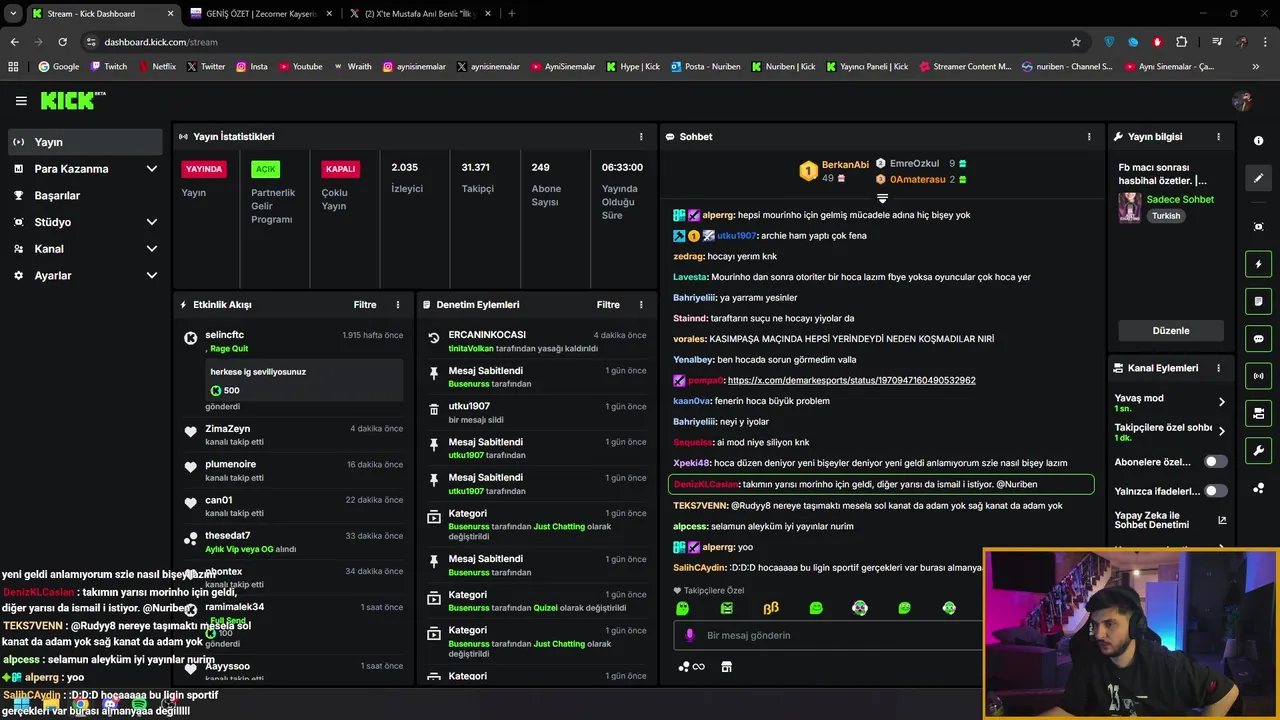Viewport: 1280px width, 720px height.
Task: Click the pencil edit icon in right rail
Action: tap(1259, 178)
